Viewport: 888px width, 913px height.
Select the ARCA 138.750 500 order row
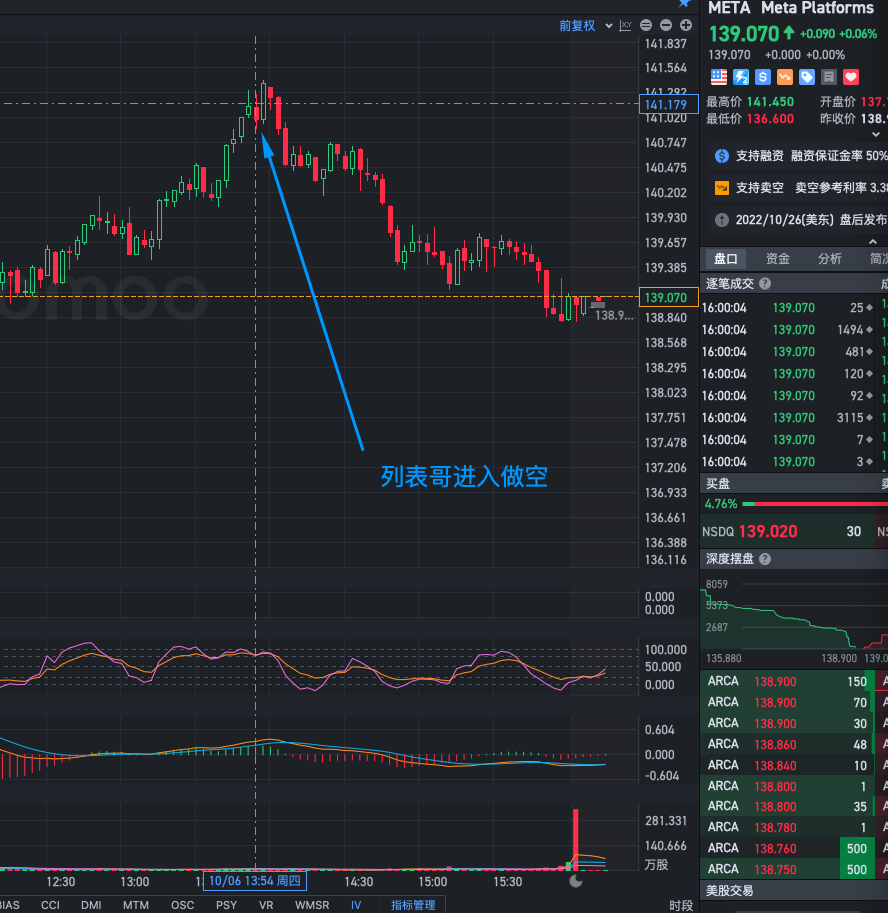pyautogui.click(x=787, y=869)
